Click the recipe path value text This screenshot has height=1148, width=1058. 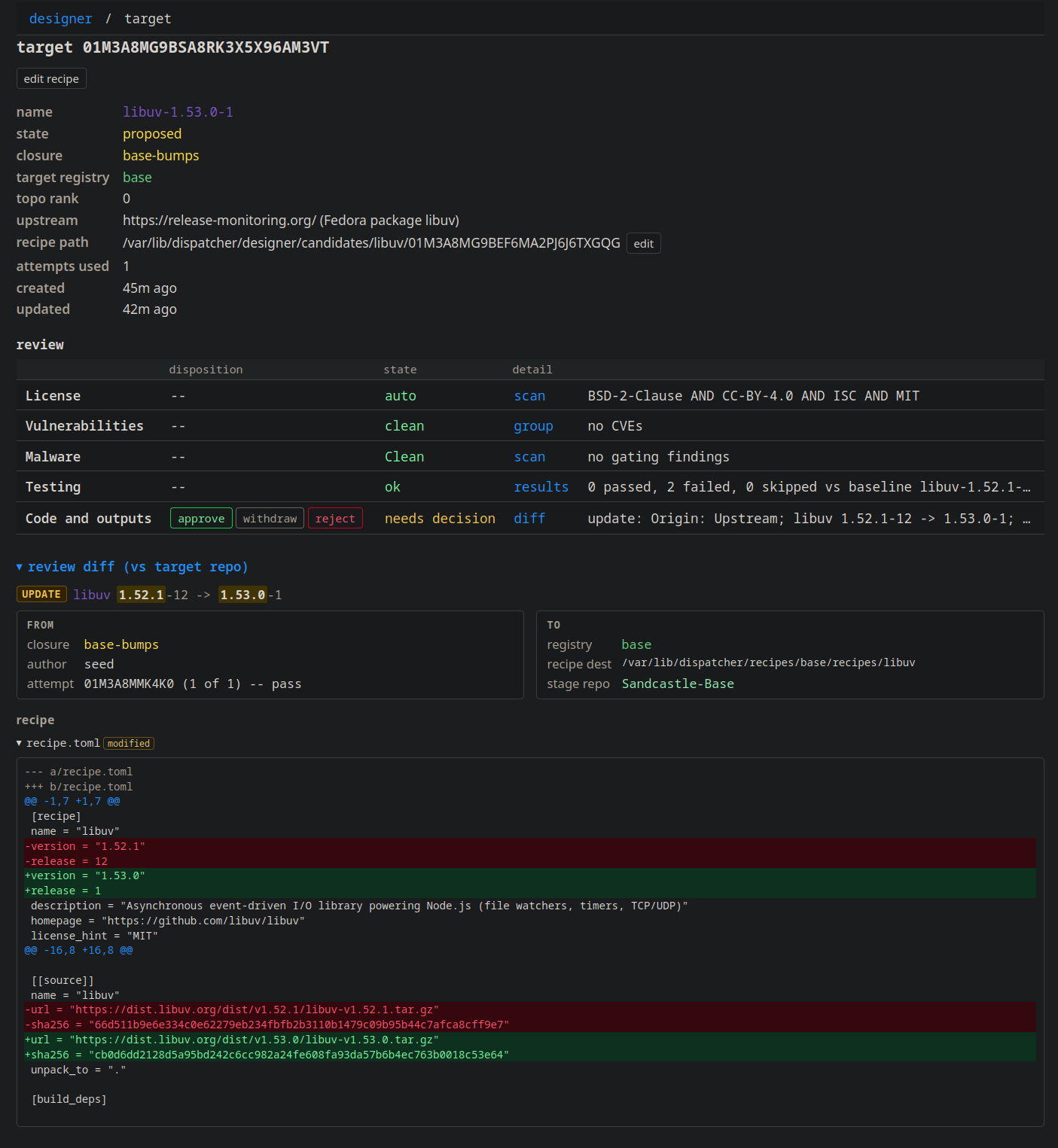pyautogui.click(x=371, y=243)
